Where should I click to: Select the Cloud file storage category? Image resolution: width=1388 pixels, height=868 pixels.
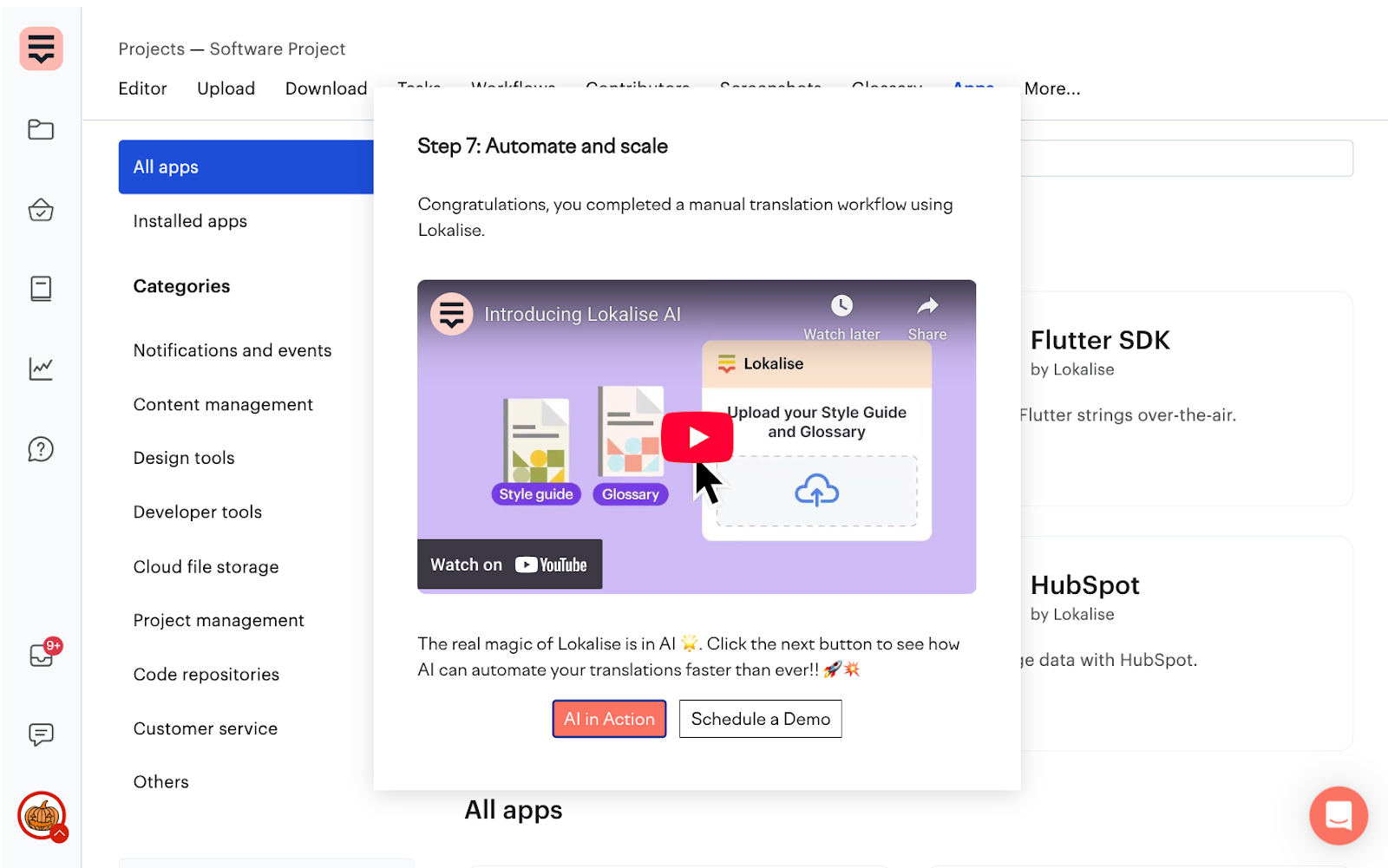point(206,566)
